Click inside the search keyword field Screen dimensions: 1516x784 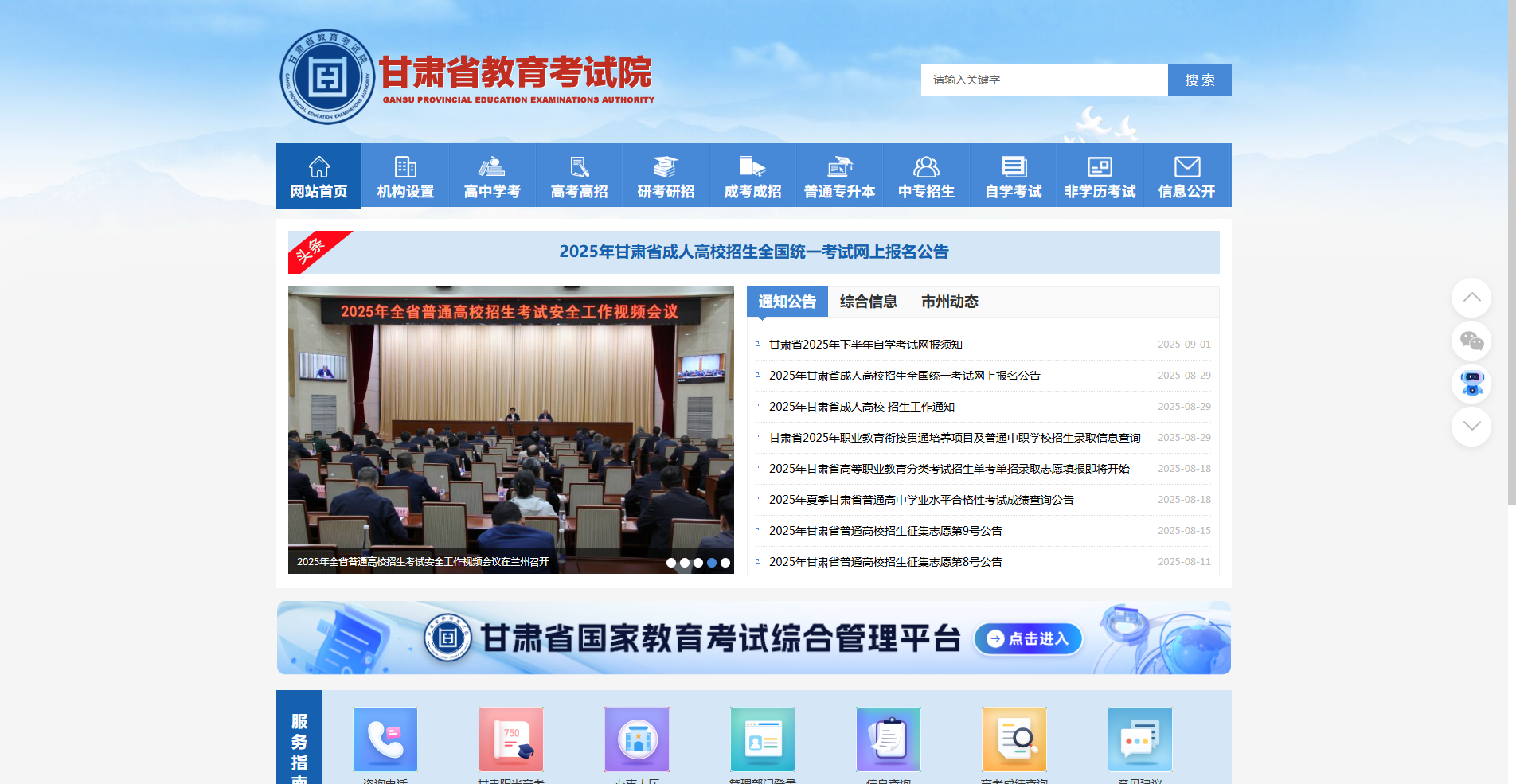click(1044, 80)
